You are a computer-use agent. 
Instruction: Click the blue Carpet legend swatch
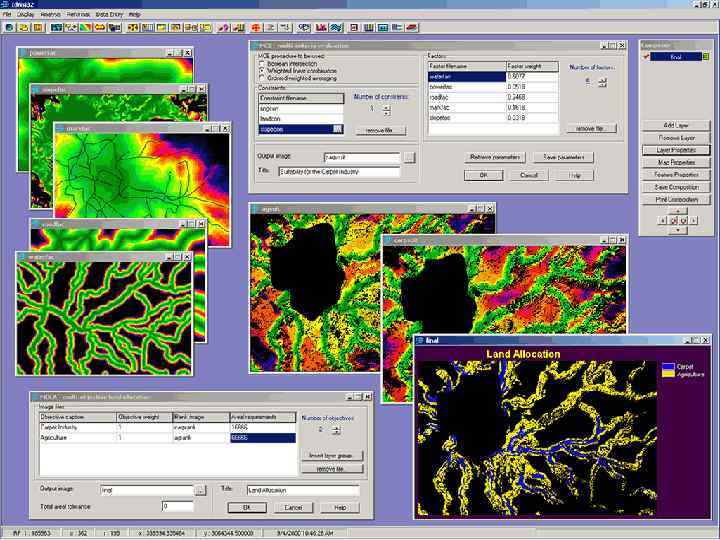(x=668, y=366)
